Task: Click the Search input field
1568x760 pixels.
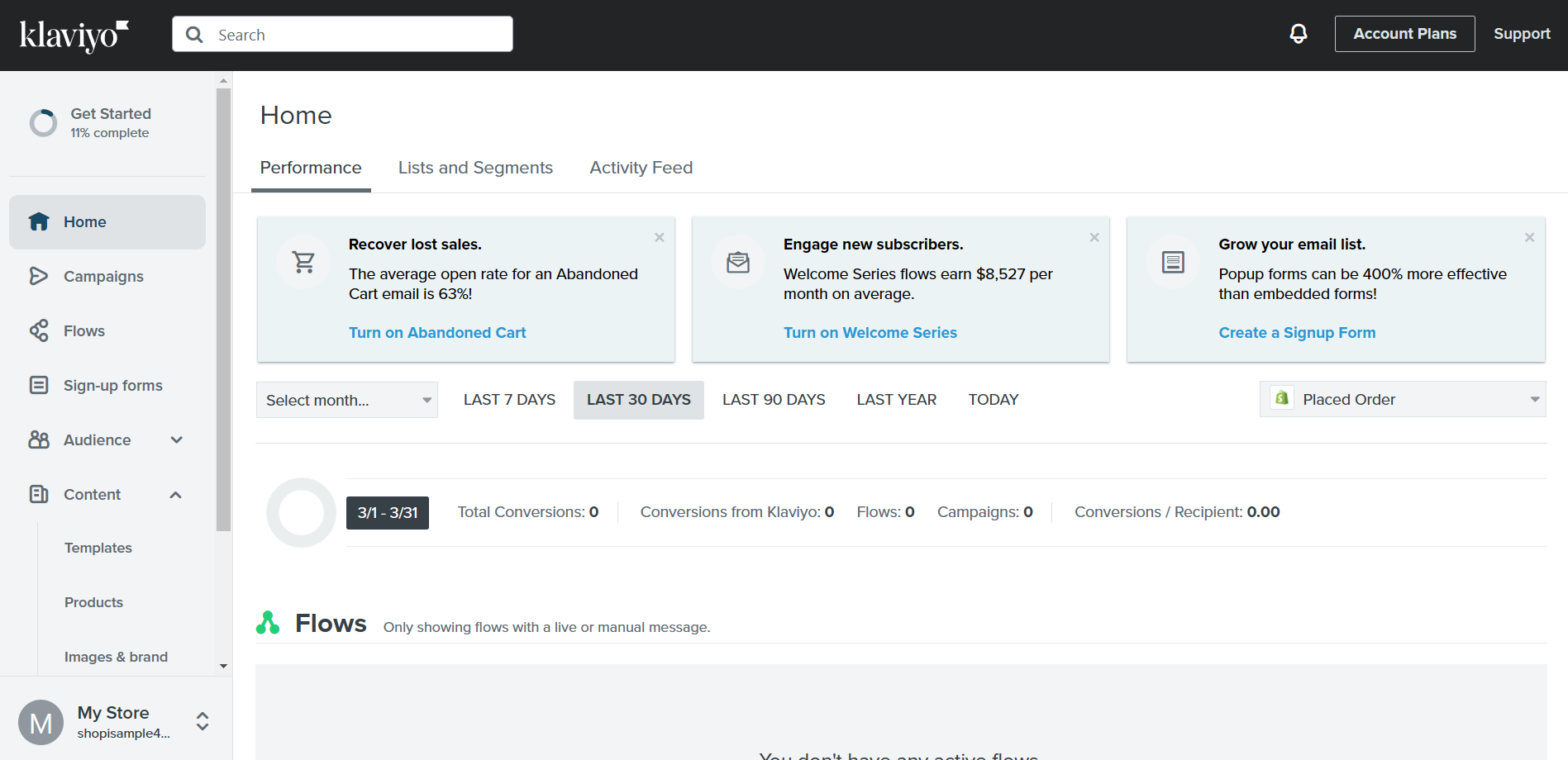Action: click(342, 34)
